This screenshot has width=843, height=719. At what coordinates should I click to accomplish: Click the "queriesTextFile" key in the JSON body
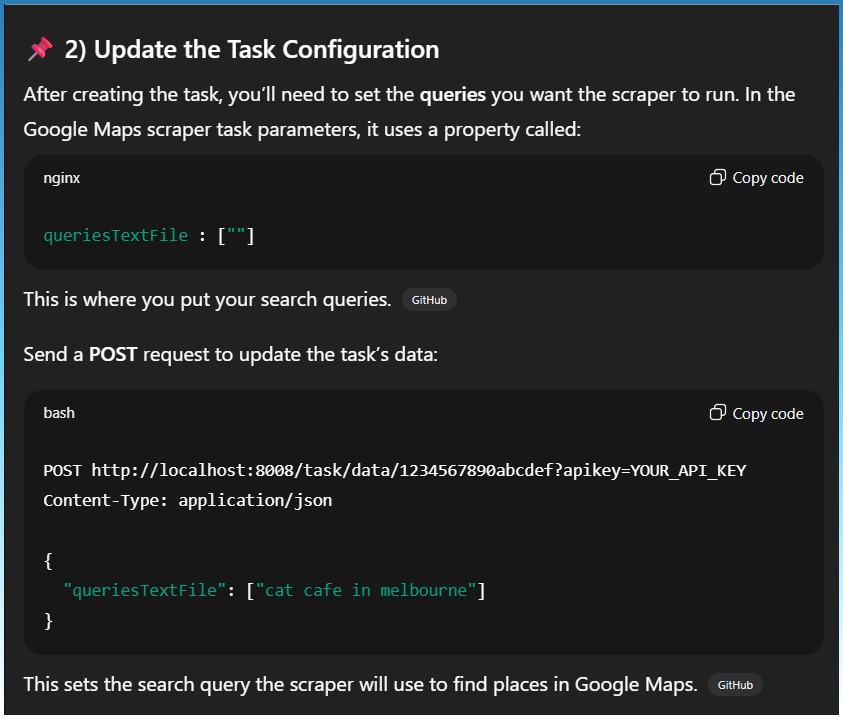click(x=148, y=590)
